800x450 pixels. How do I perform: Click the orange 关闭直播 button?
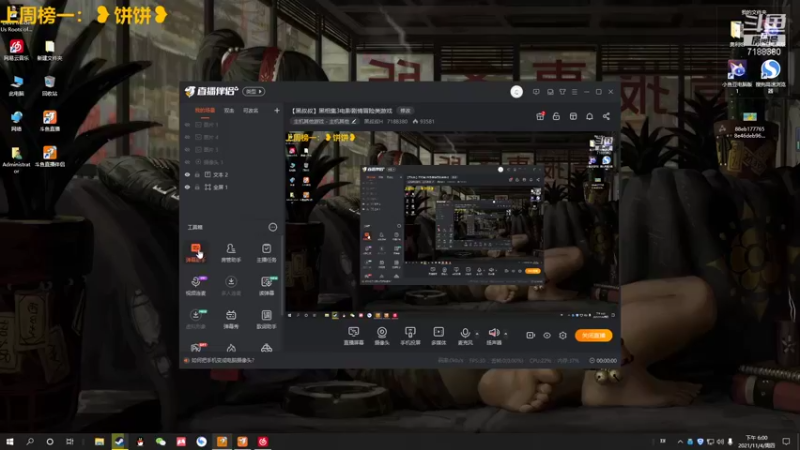[x=594, y=335]
